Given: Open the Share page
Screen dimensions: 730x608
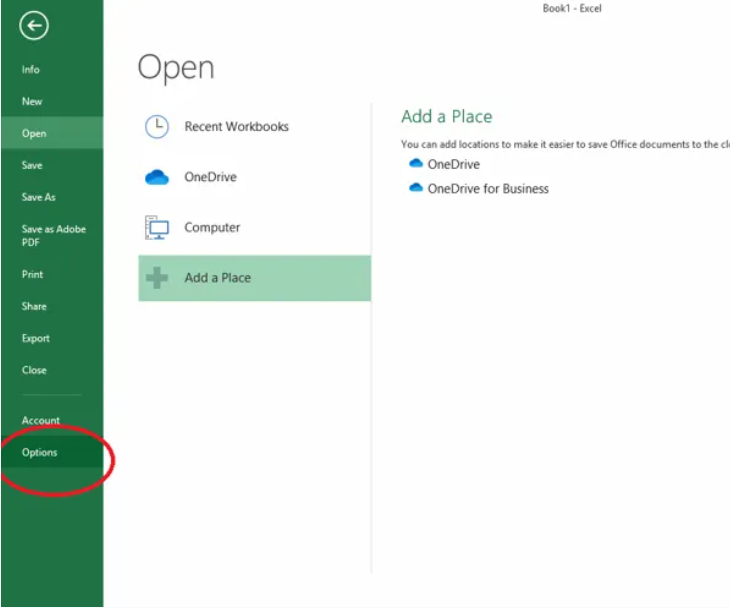Looking at the screenshot, I should (34, 306).
